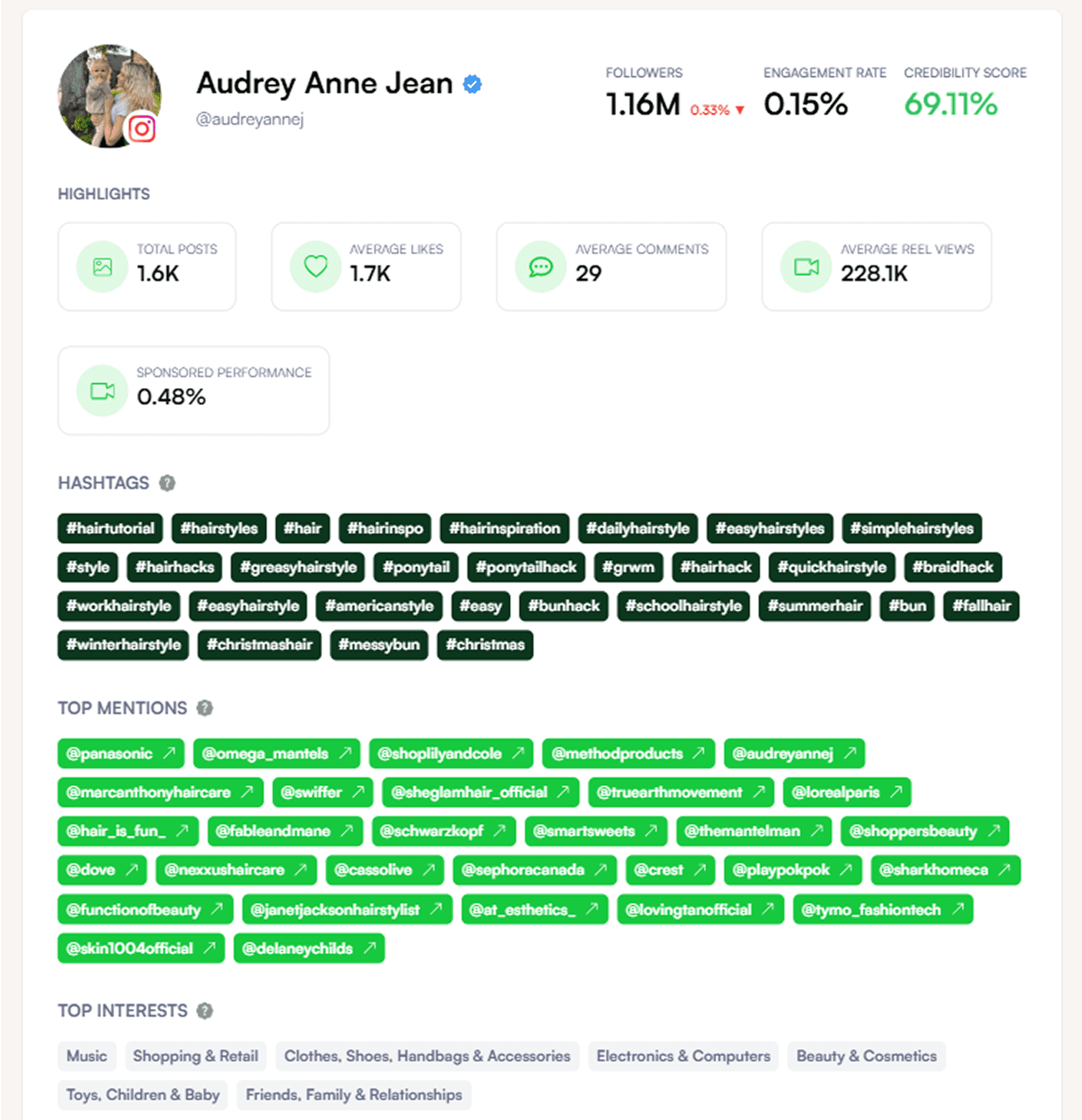Click the Average Likes heart icon
The image size is (1082, 1120).
(x=315, y=267)
